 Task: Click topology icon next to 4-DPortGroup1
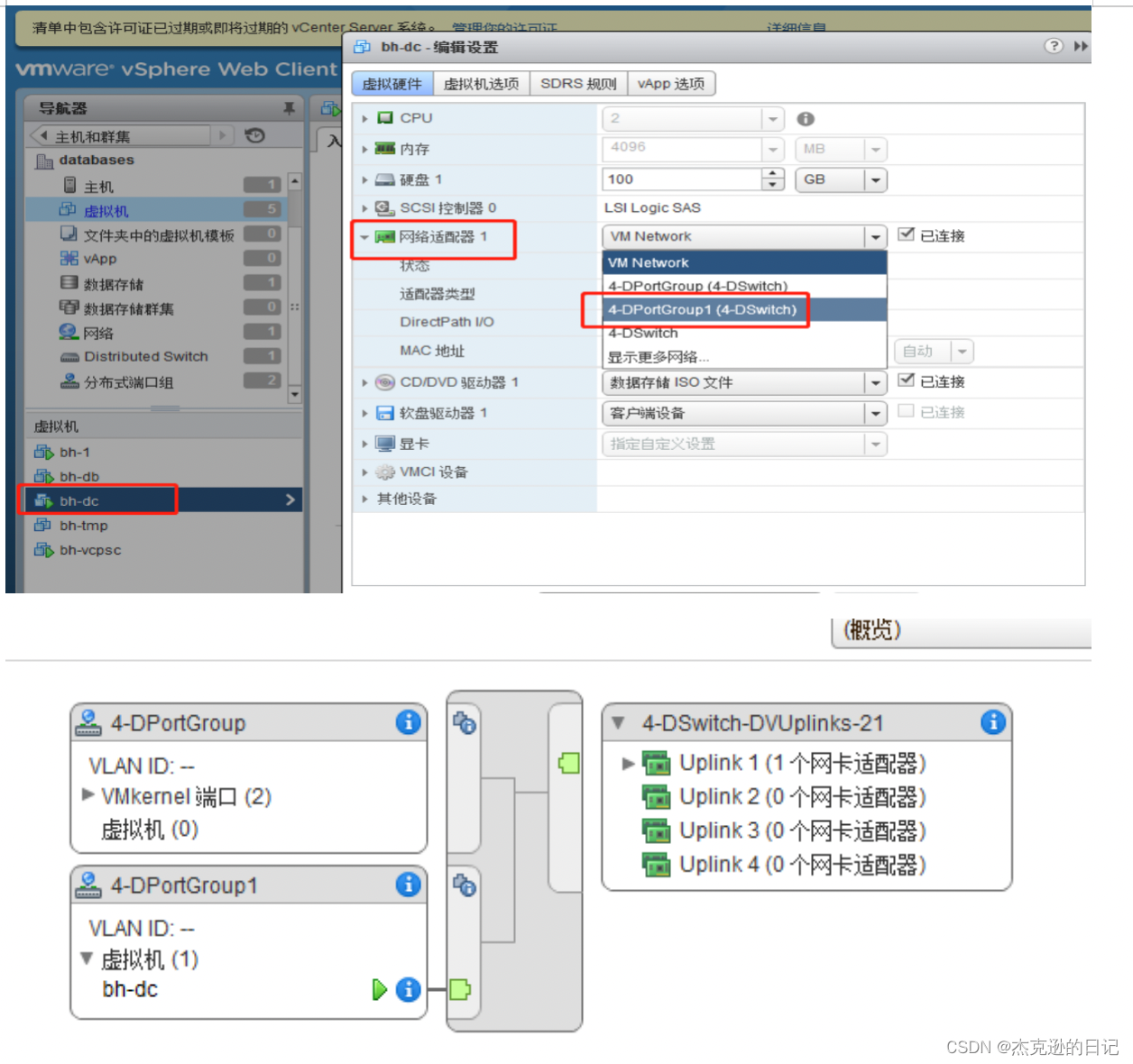[464, 885]
